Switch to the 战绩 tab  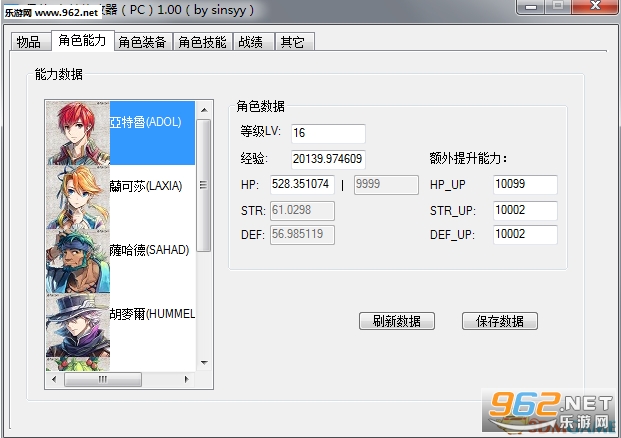pos(253,42)
